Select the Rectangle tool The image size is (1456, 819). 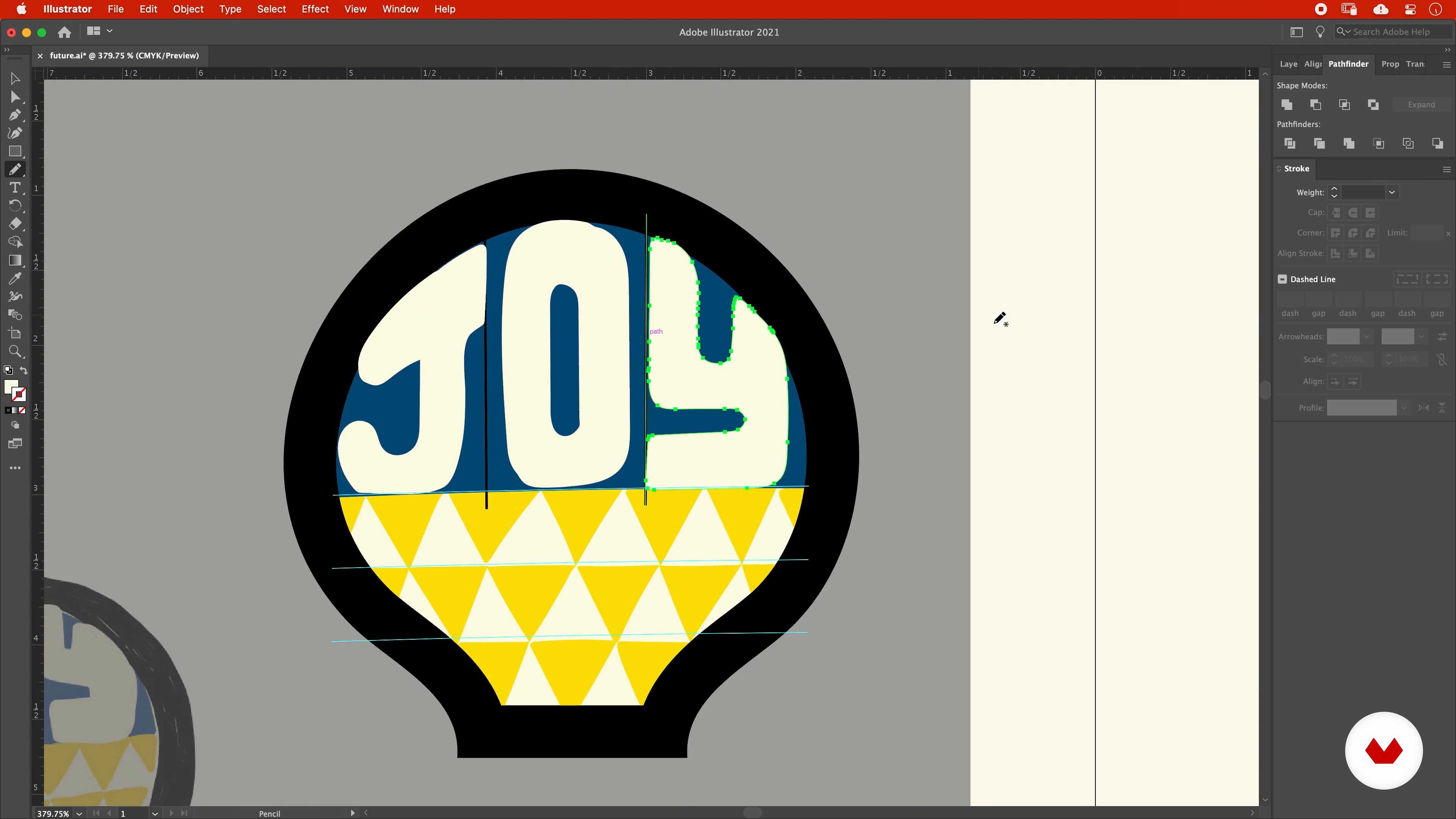click(x=15, y=152)
